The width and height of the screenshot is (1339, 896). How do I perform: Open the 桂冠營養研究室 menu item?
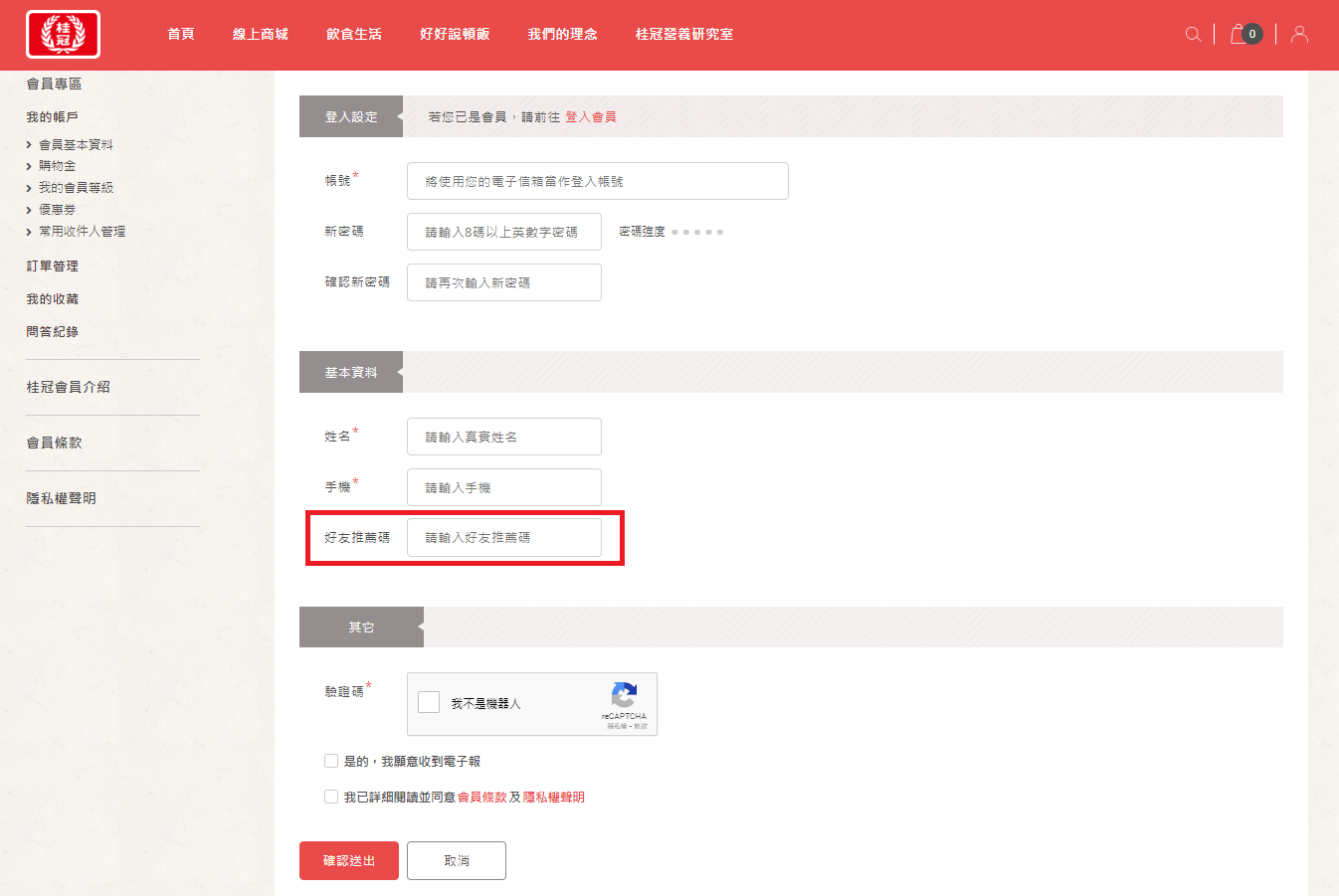[x=683, y=35]
